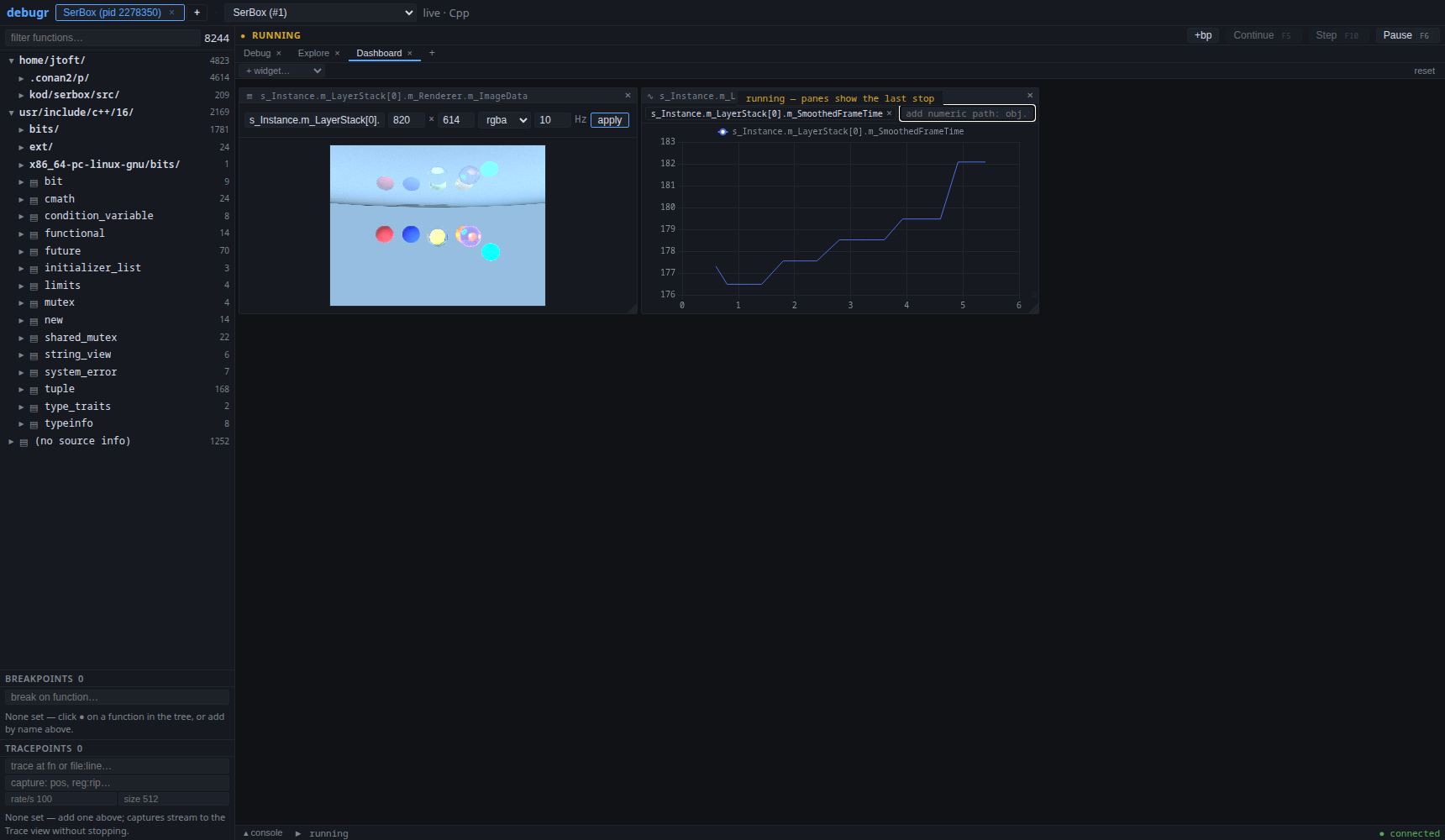Image resolution: width=1445 pixels, height=840 pixels.
Task: Expand the typeinfo file node
Action: pyautogui.click(x=21, y=423)
